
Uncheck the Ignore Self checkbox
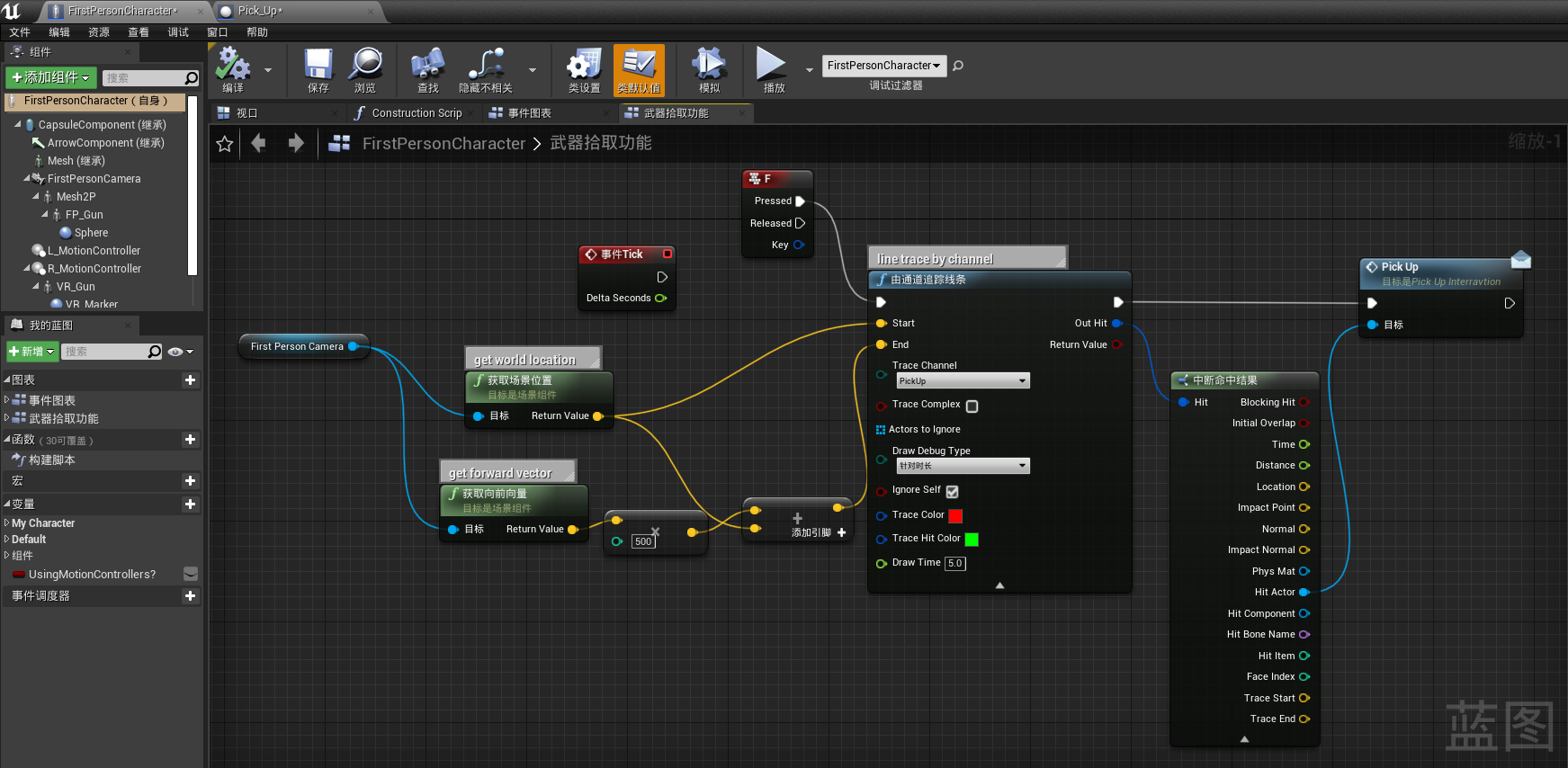[952, 492]
